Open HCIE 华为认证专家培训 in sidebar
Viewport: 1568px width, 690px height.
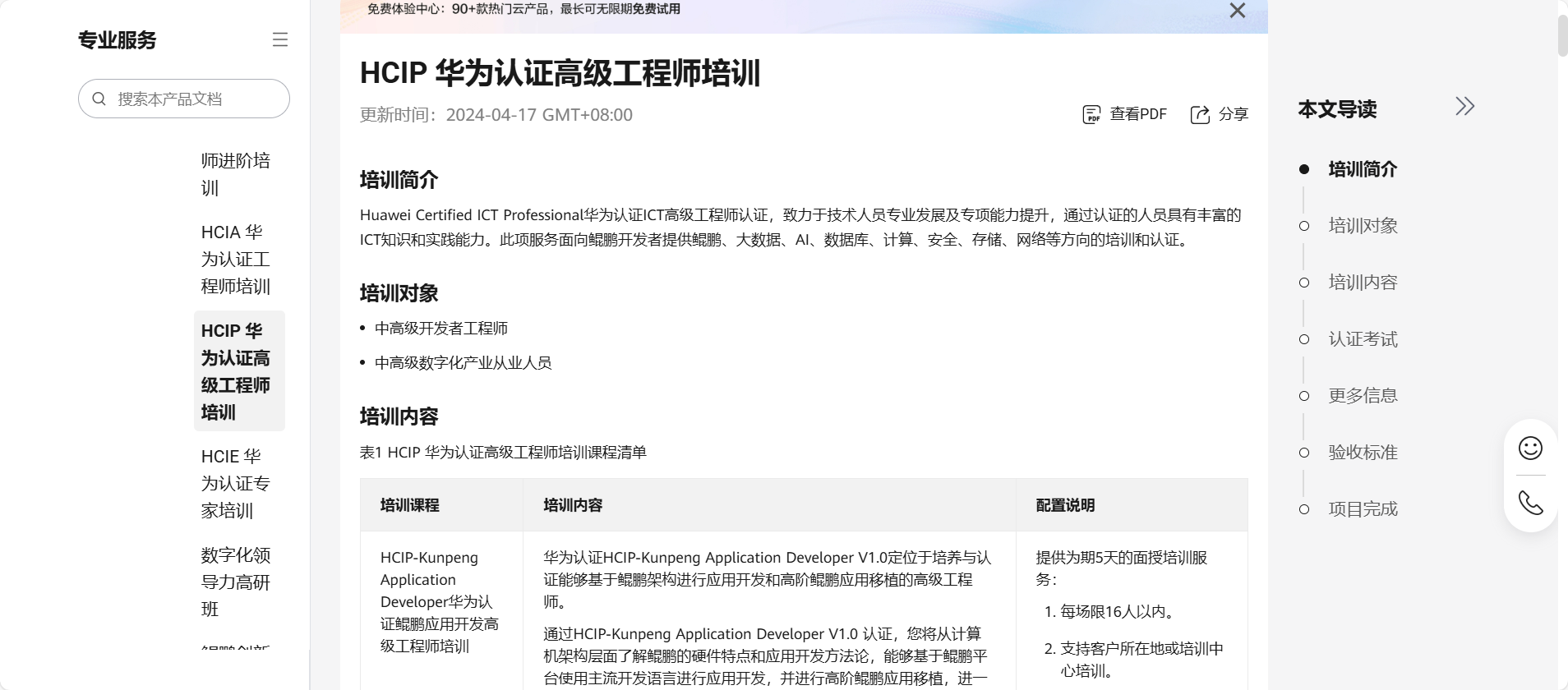(x=236, y=484)
